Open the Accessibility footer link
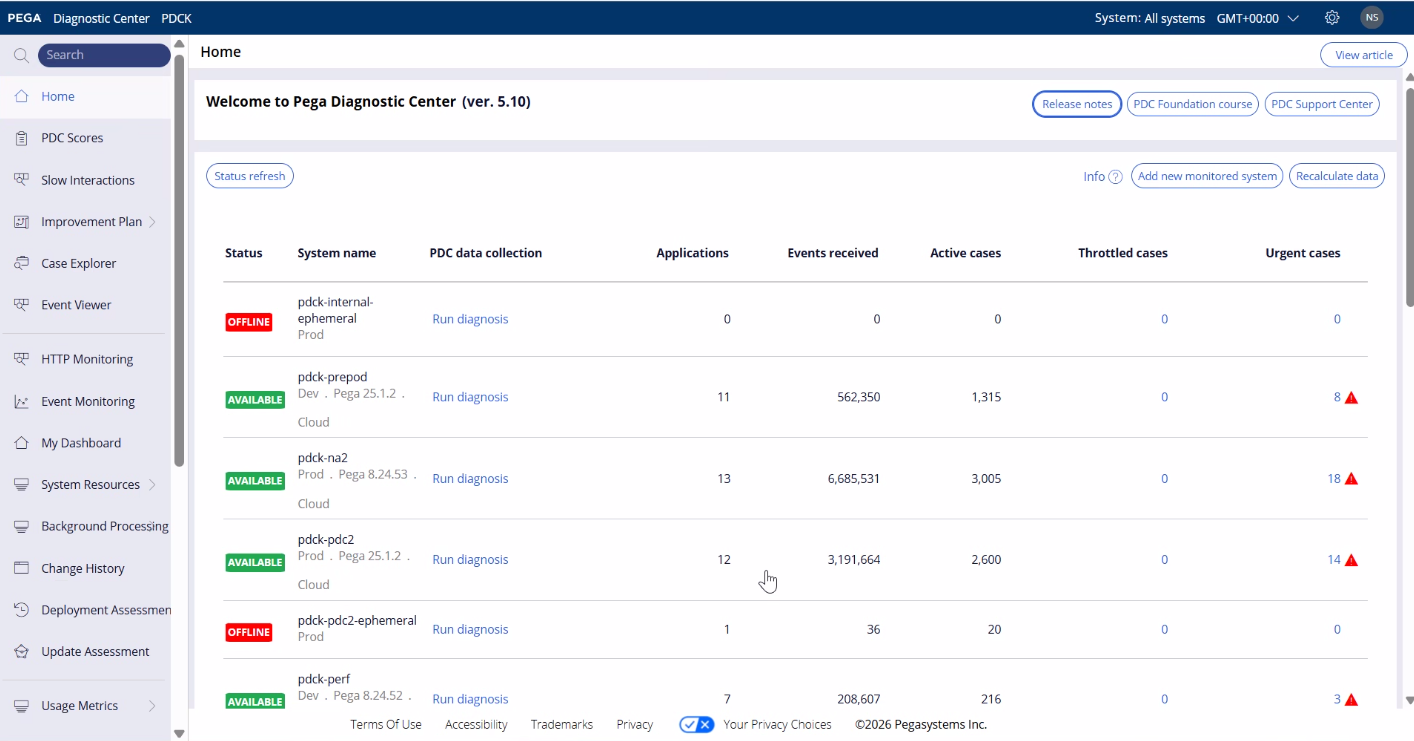Viewport: 1414px width, 741px height. point(476,725)
